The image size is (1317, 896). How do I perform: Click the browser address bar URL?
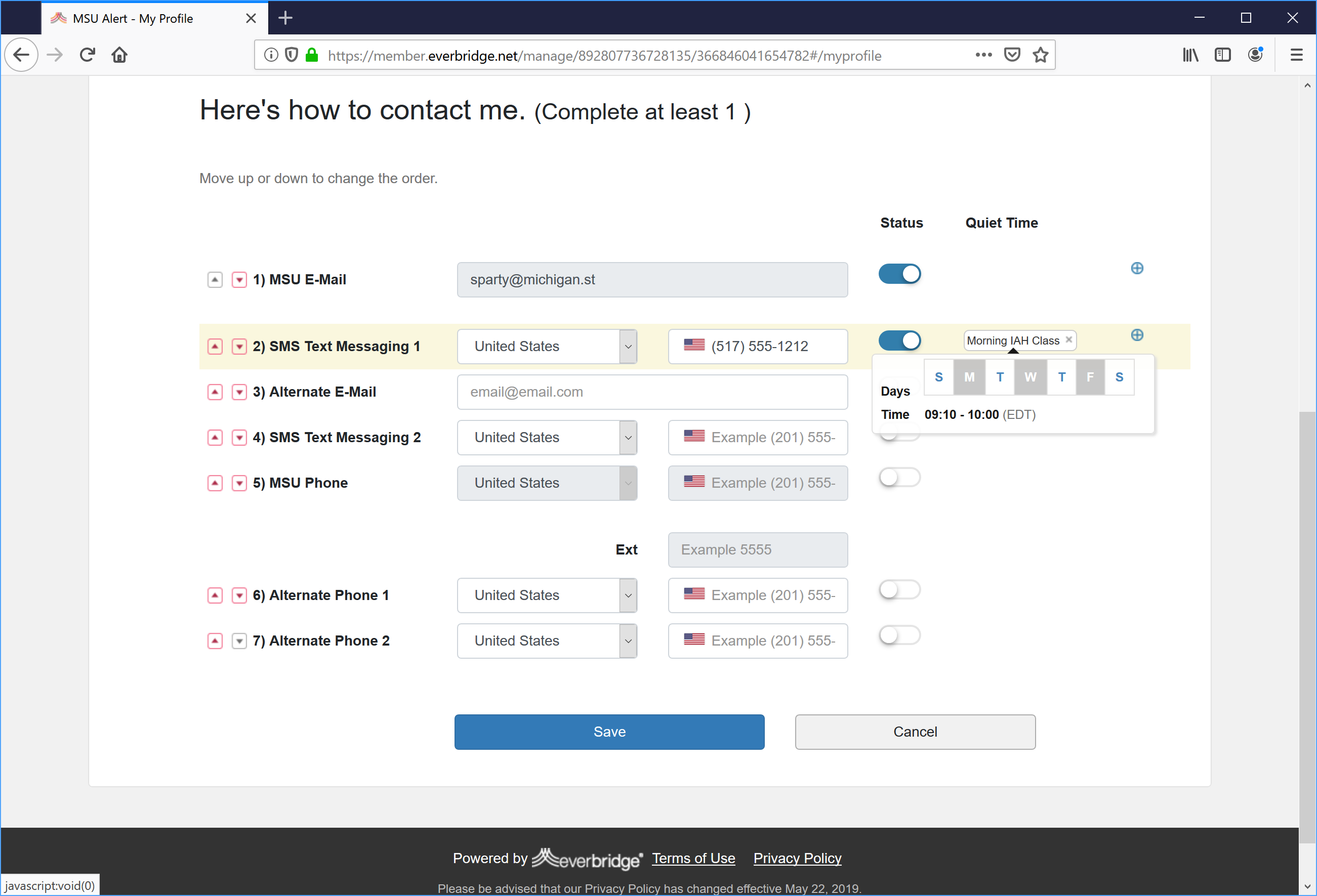click(605, 56)
